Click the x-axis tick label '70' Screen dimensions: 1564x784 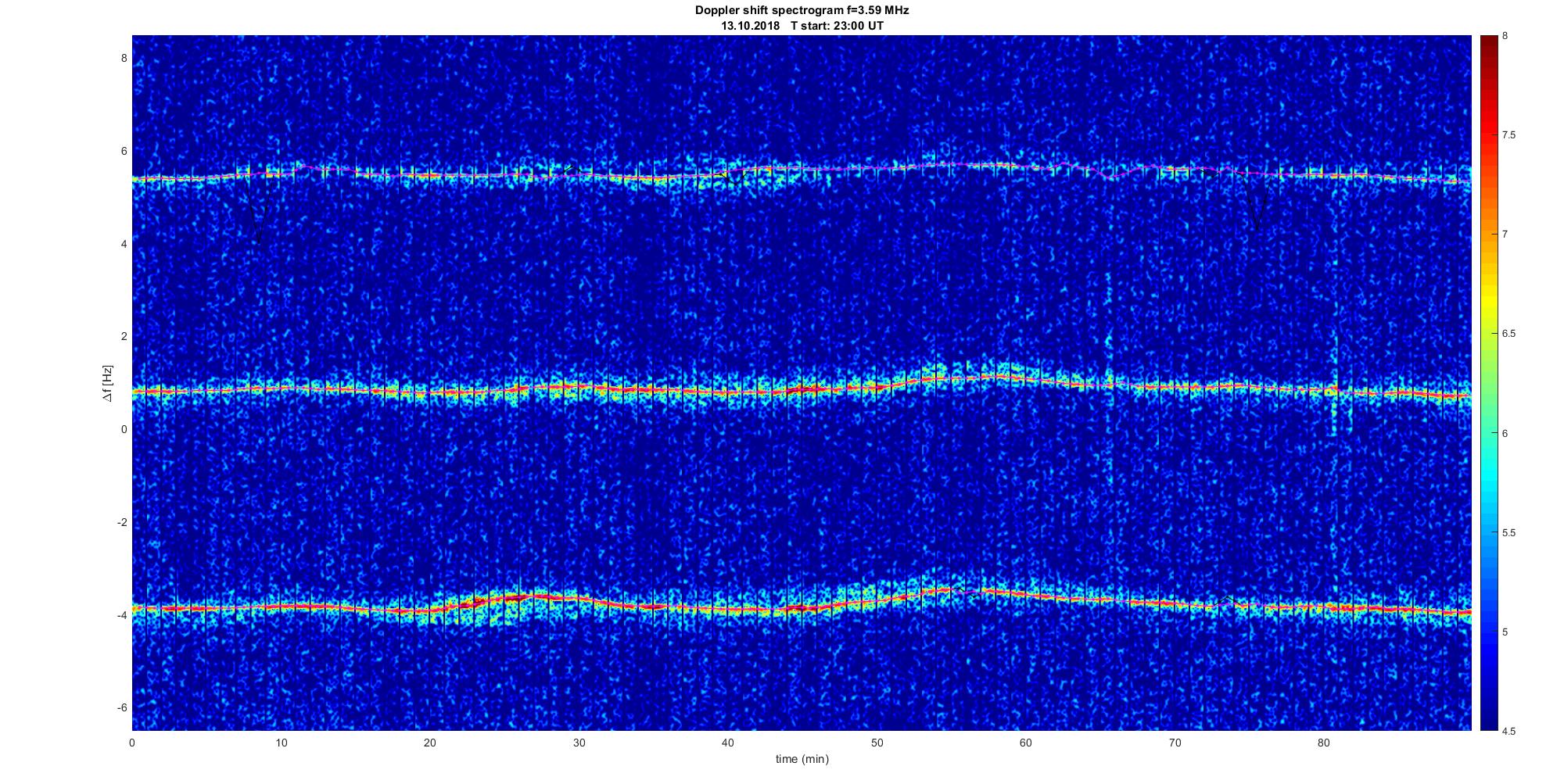click(x=1175, y=743)
